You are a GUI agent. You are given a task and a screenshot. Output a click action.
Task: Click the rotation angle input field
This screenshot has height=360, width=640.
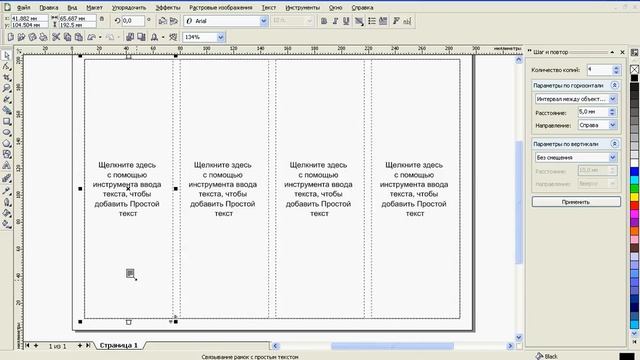pyautogui.click(x=133, y=20)
